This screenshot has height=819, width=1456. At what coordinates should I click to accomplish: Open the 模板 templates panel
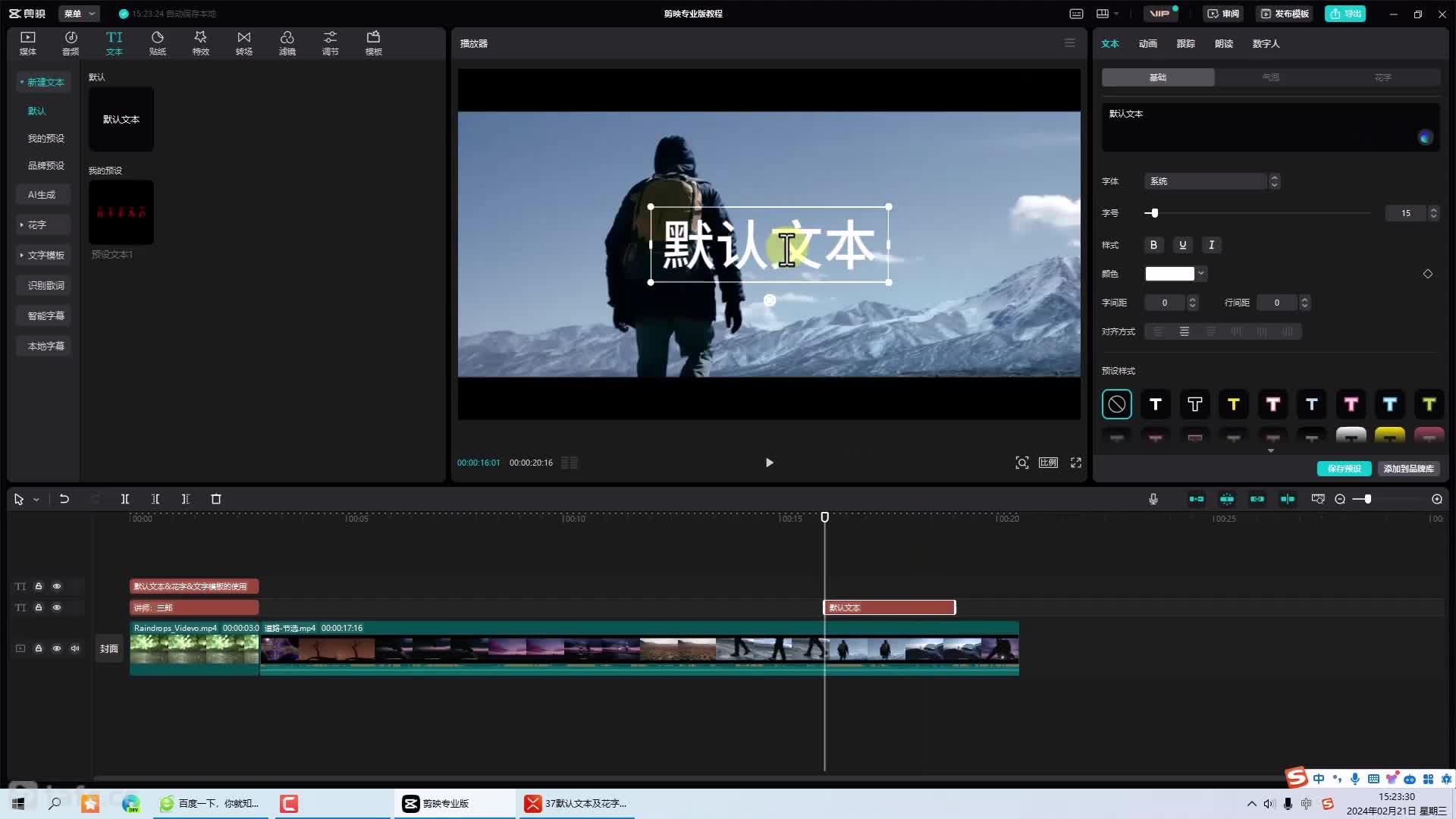pos(374,43)
